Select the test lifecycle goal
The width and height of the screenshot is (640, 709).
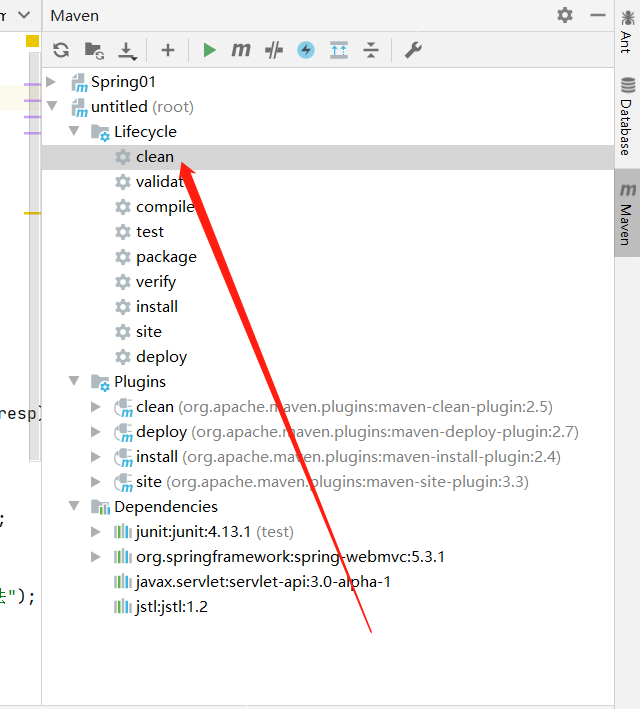150,232
